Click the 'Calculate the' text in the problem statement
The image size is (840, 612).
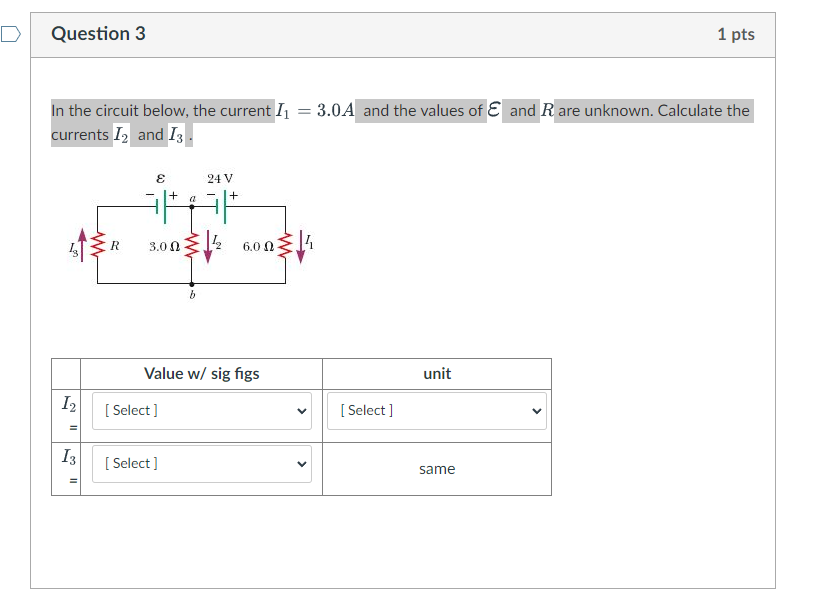pyautogui.click(x=703, y=111)
